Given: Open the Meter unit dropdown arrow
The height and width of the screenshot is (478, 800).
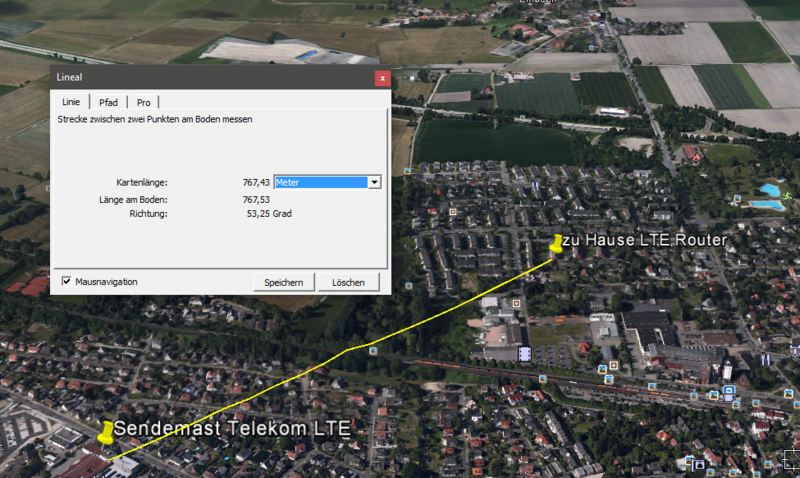Looking at the screenshot, I should (x=374, y=182).
